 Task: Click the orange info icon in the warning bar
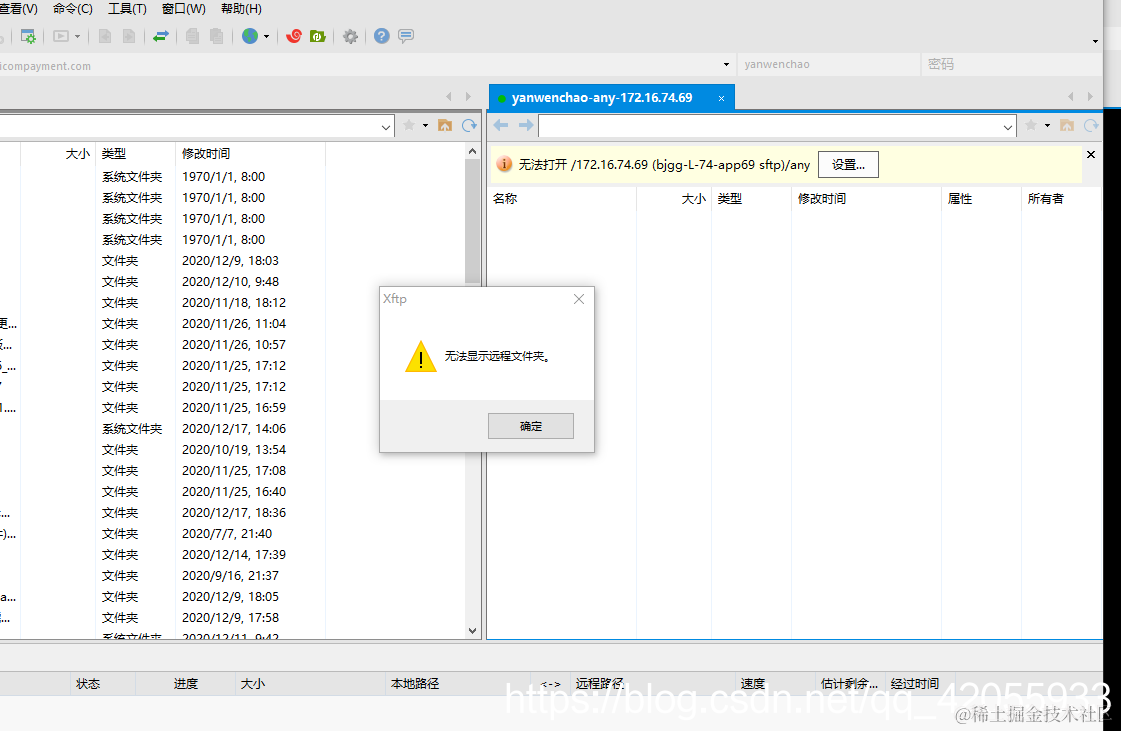(504, 165)
